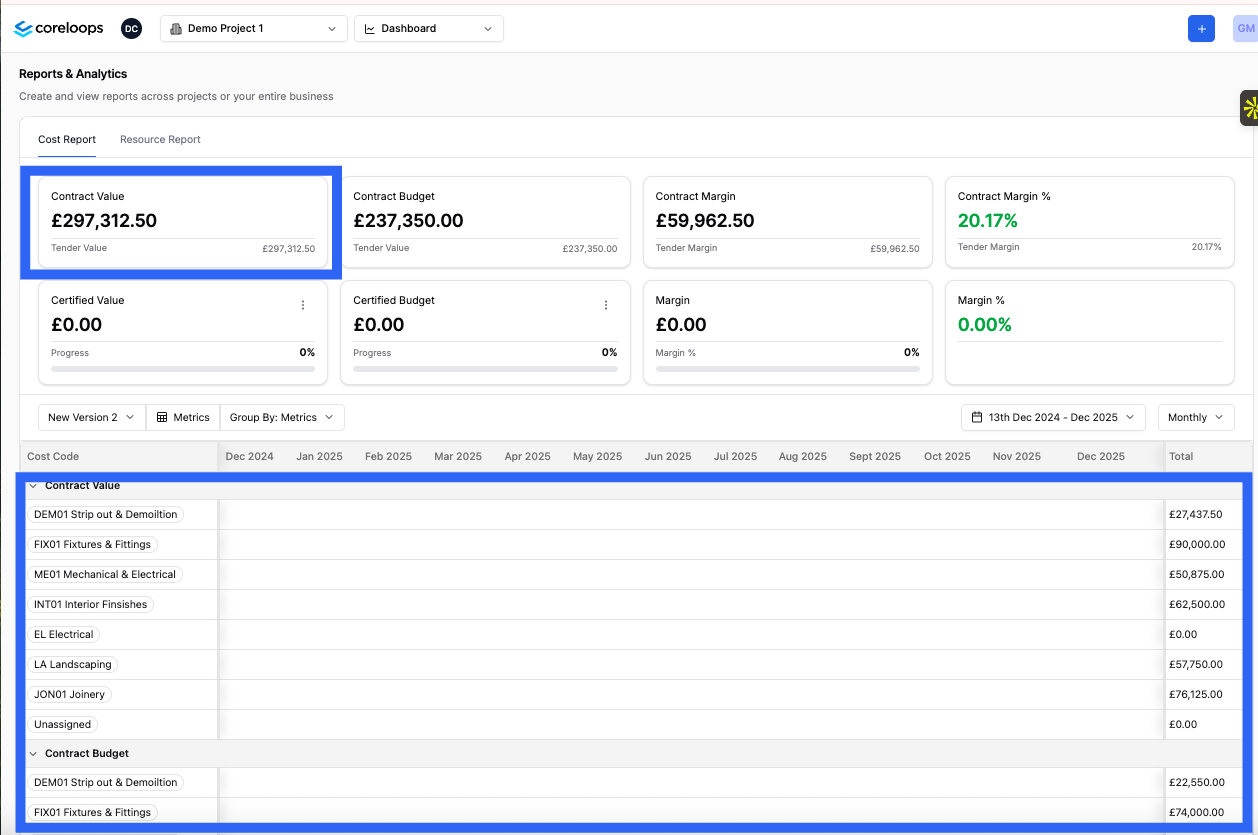This screenshot has width=1258, height=835.
Task: Open the GM user avatar menu
Action: [1245, 29]
